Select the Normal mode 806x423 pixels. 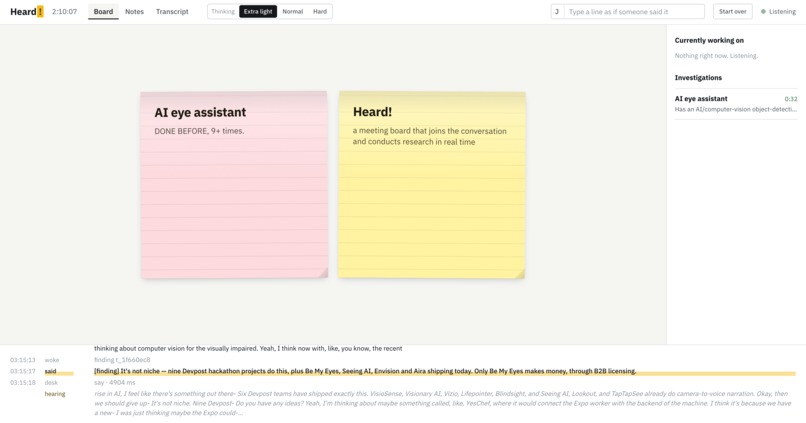point(292,11)
